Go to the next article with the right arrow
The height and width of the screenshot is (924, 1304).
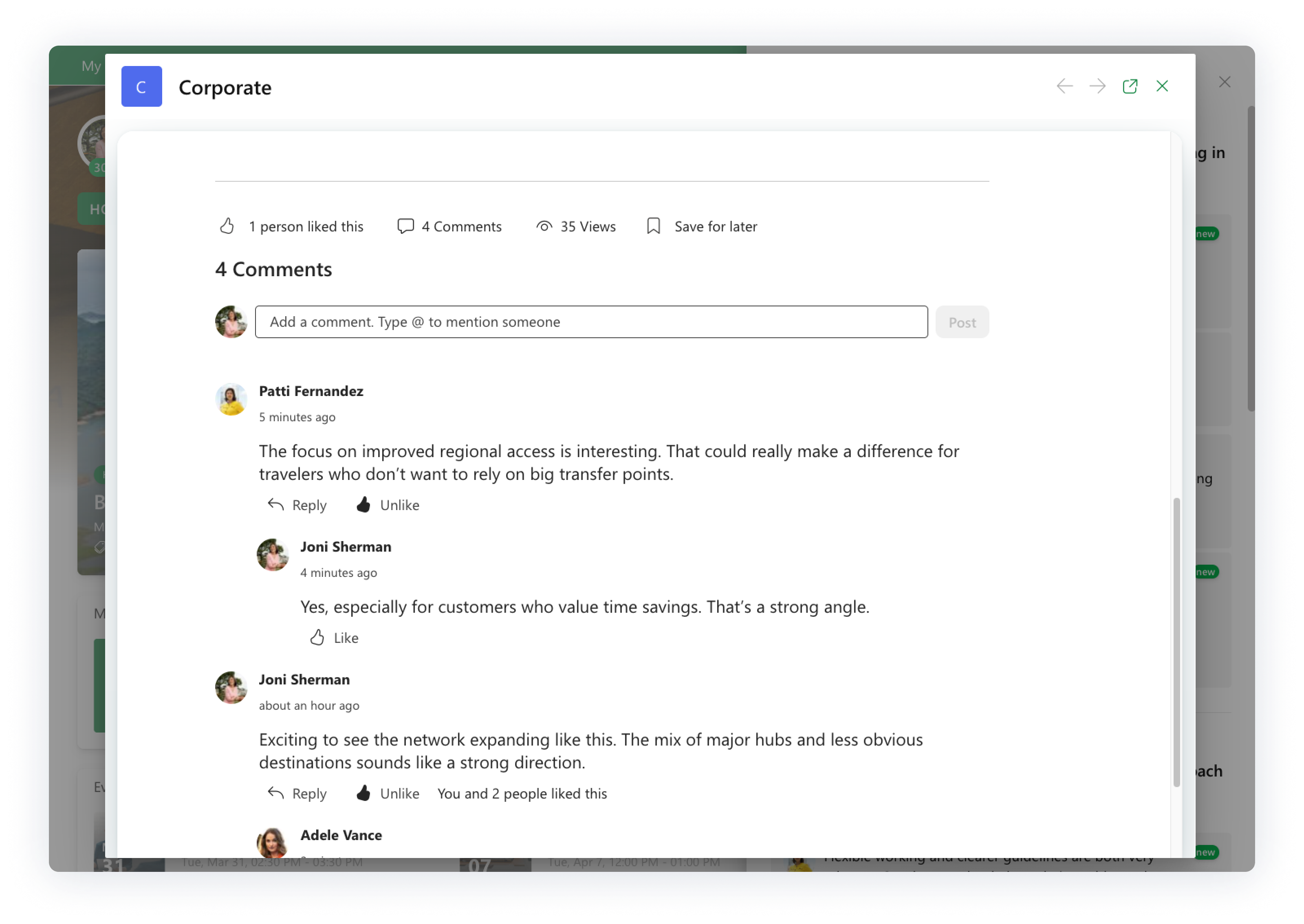point(1097,86)
